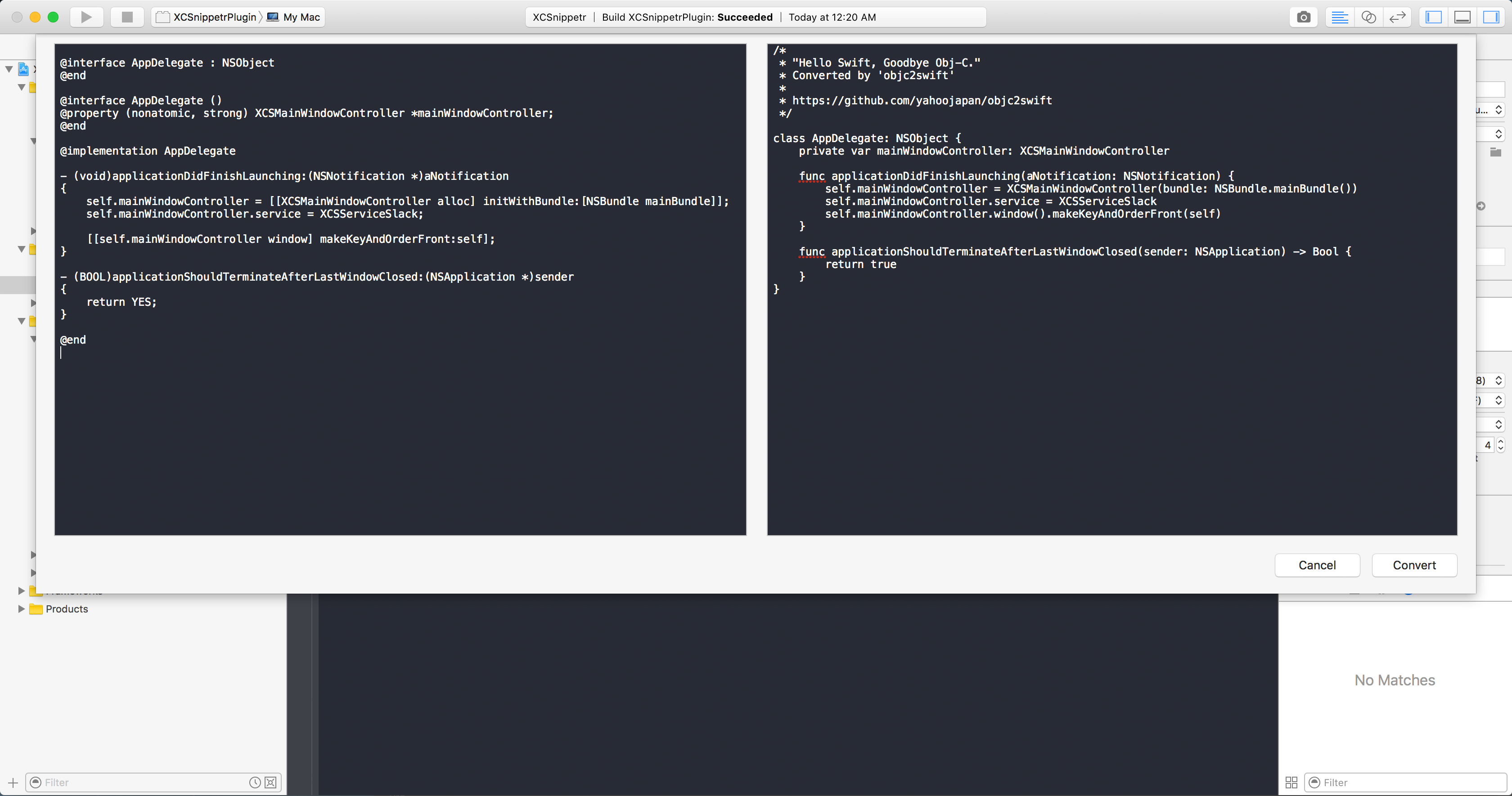Click the Run (play) button
Viewport: 1512px width, 796px height.
tap(86, 17)
